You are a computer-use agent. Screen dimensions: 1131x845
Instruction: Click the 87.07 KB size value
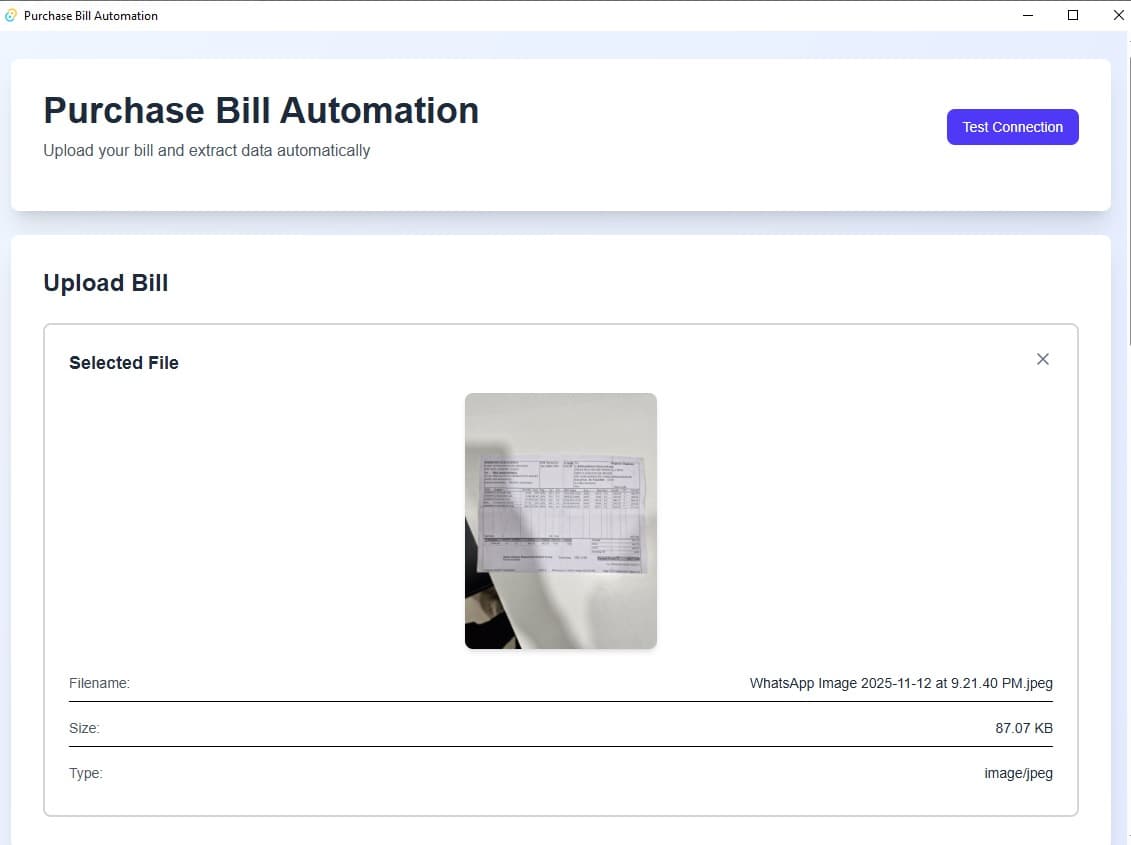(1023, 729)
